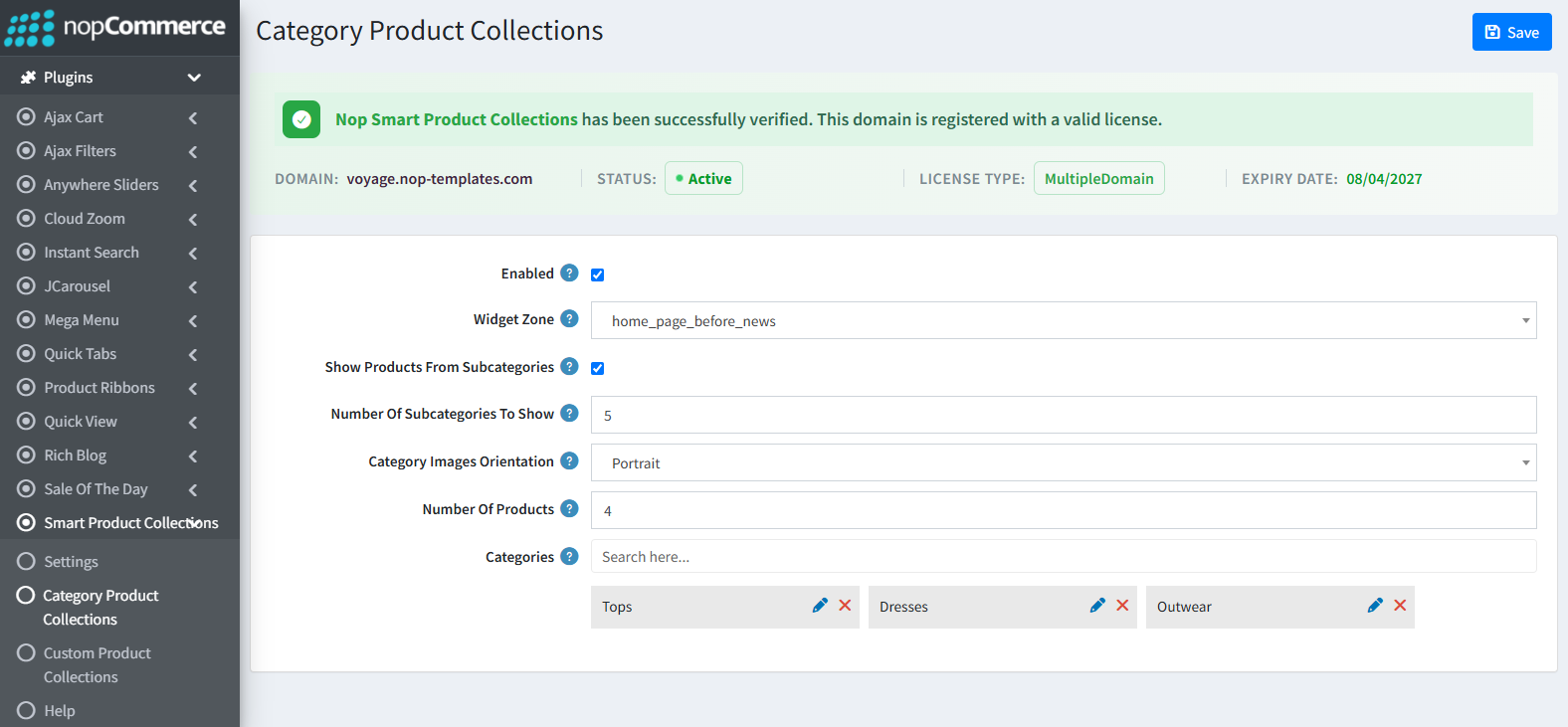1568x727 pixels.
Task: Expand the Mega Menu submenu arrow
Action: coord(193,320)
